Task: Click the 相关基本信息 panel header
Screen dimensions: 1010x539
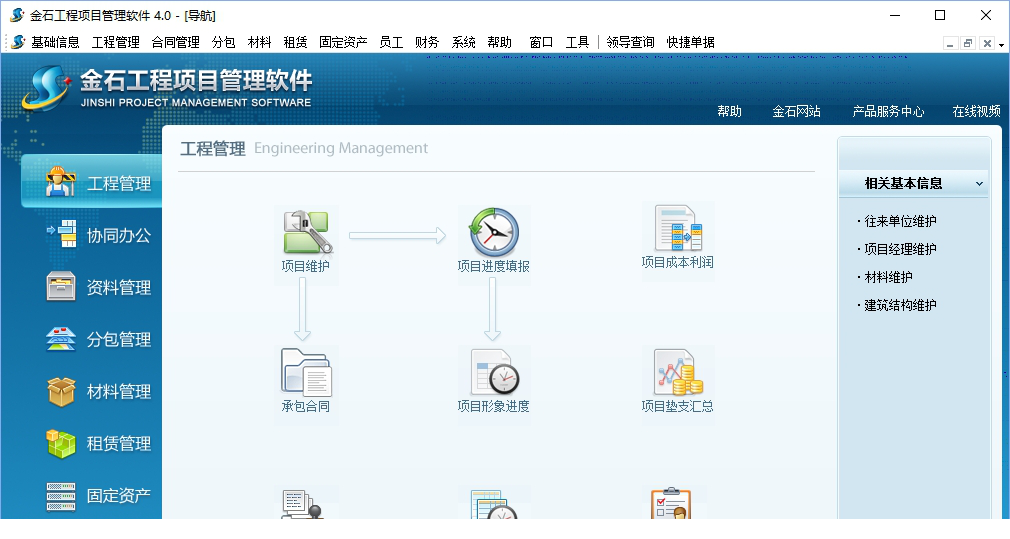Action: tap(913, 184)
